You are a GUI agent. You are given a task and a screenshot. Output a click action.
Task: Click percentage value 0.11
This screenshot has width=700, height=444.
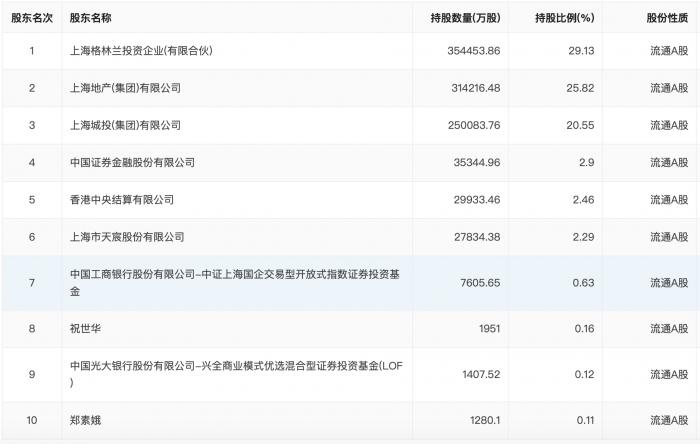coord(585,420)
